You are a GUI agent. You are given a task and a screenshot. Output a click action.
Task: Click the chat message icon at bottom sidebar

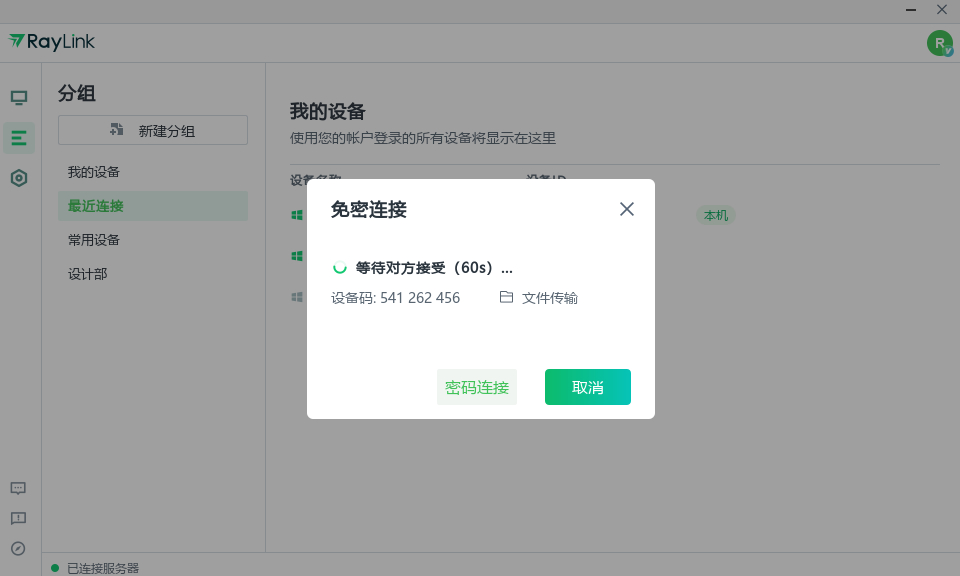pyautogui.click(x=17, y=488)
